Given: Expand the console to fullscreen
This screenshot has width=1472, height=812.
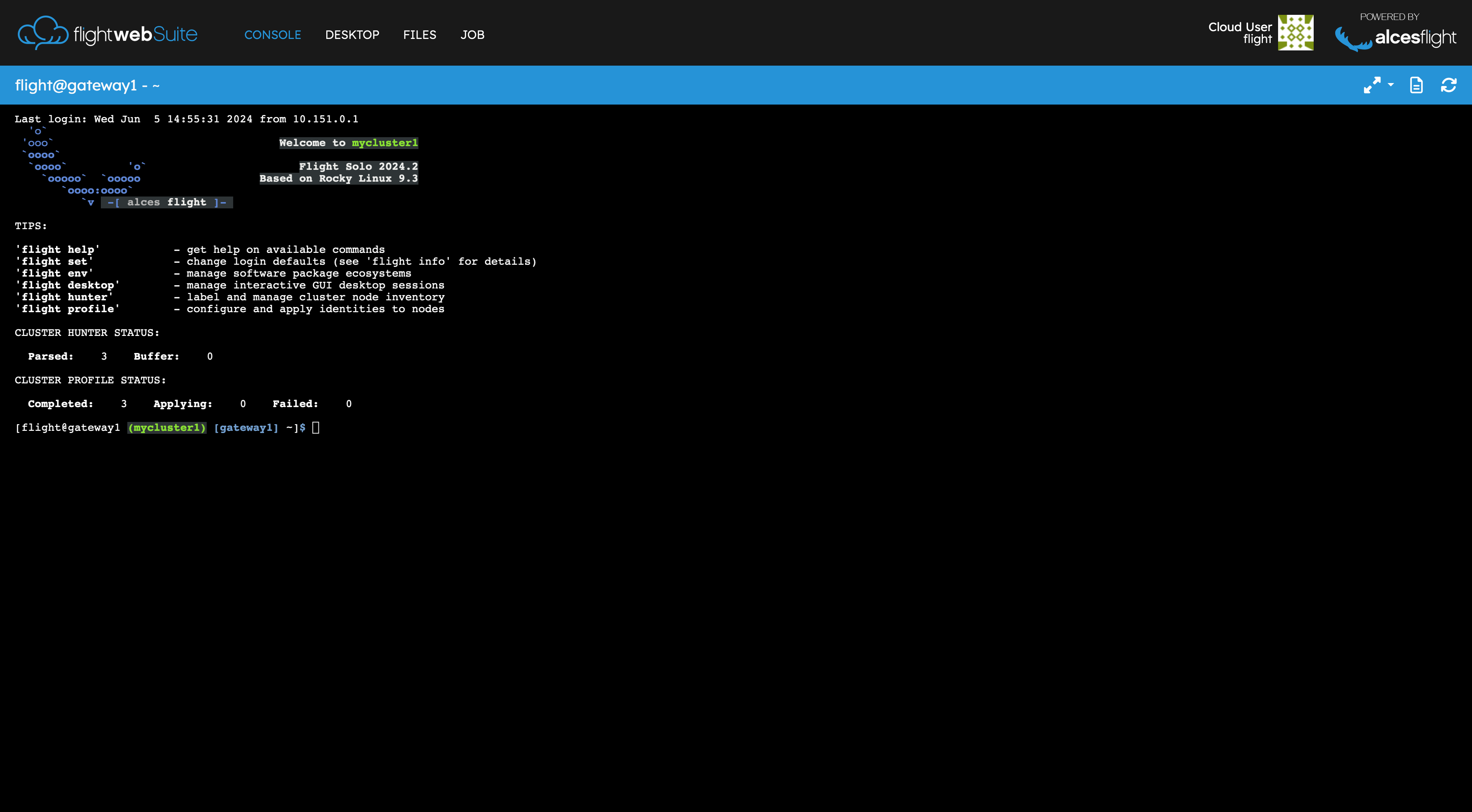Looking at the screenshot, I should pos(1373,85).
